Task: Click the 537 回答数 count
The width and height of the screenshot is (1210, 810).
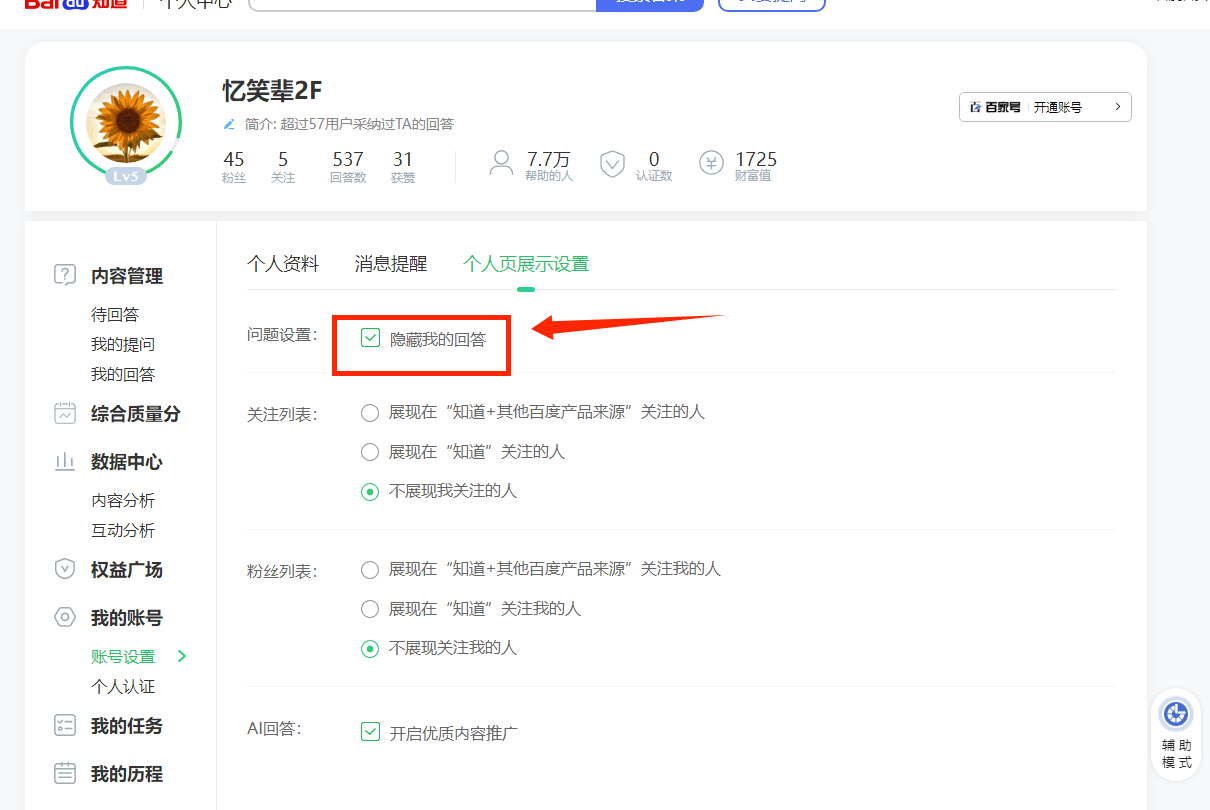Action: (348, 166)
